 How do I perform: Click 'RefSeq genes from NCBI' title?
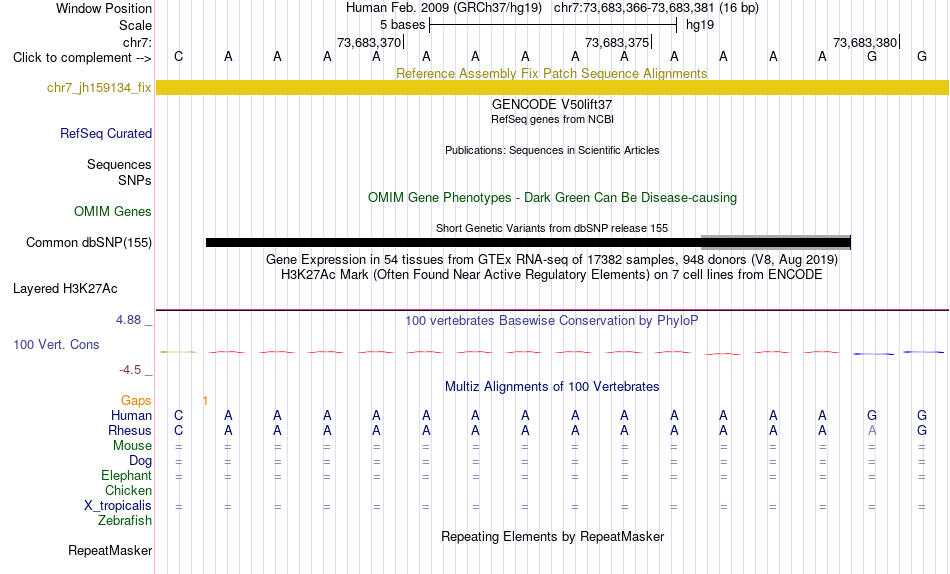tap(552, 119)
